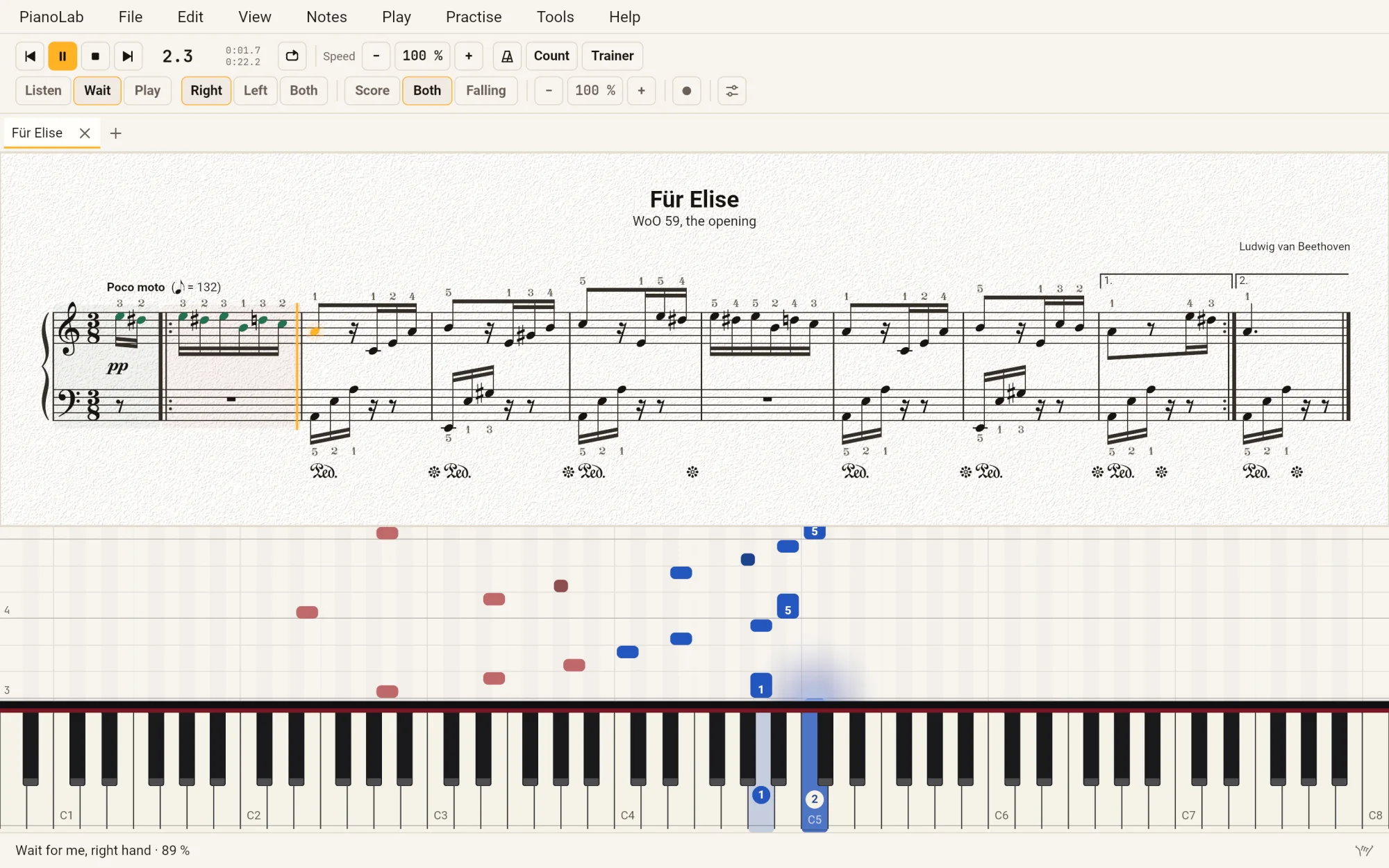The image size is (1389, 868).
Task: Zoom out with the minus button in second row
Action: tap(549, 91)
